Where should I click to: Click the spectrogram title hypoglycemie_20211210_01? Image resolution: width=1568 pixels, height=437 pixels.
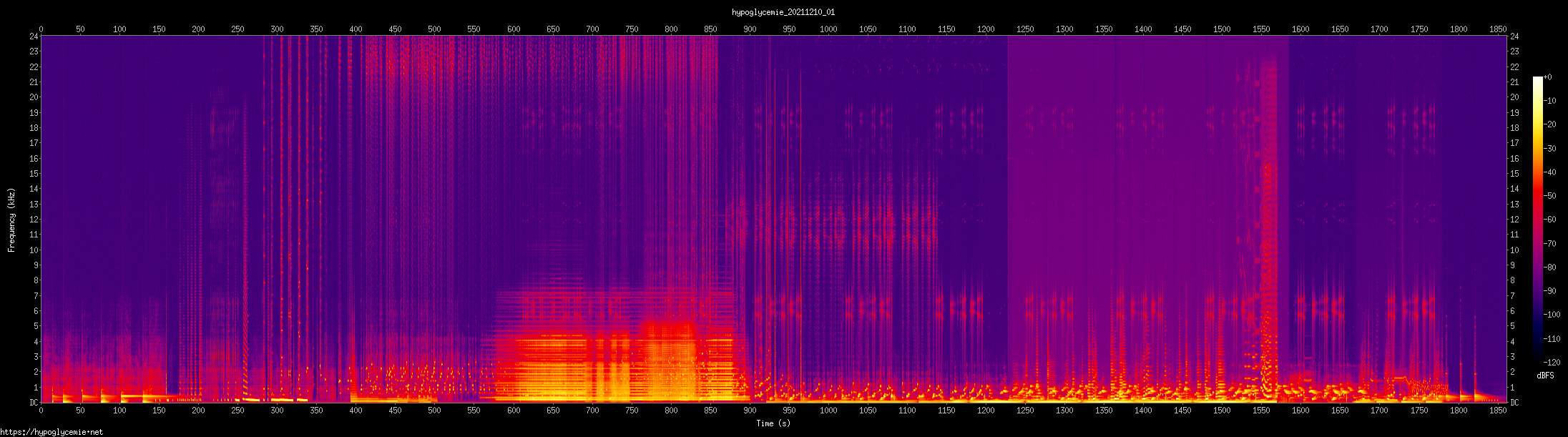point(783,12)
